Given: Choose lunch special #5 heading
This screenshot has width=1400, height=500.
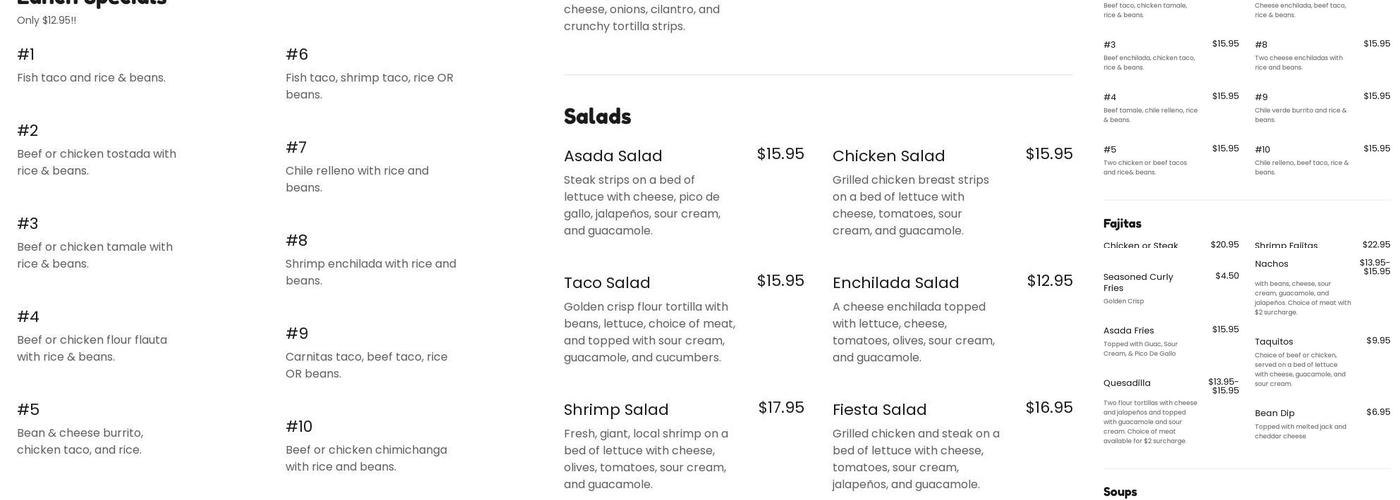Looking at the screenshot, I should click(x=28, y=410).
